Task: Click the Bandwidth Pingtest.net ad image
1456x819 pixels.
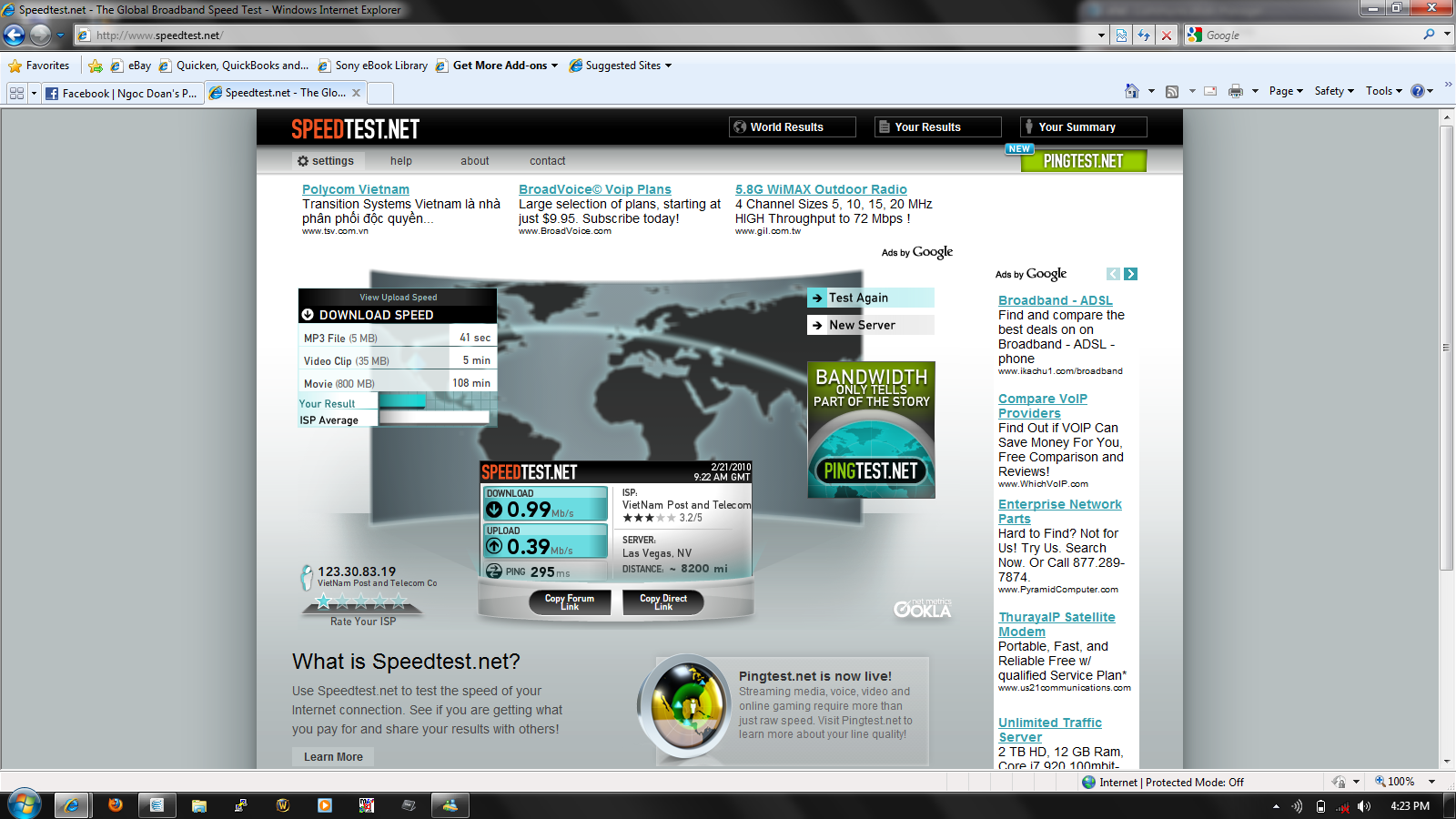Action: 871,430
